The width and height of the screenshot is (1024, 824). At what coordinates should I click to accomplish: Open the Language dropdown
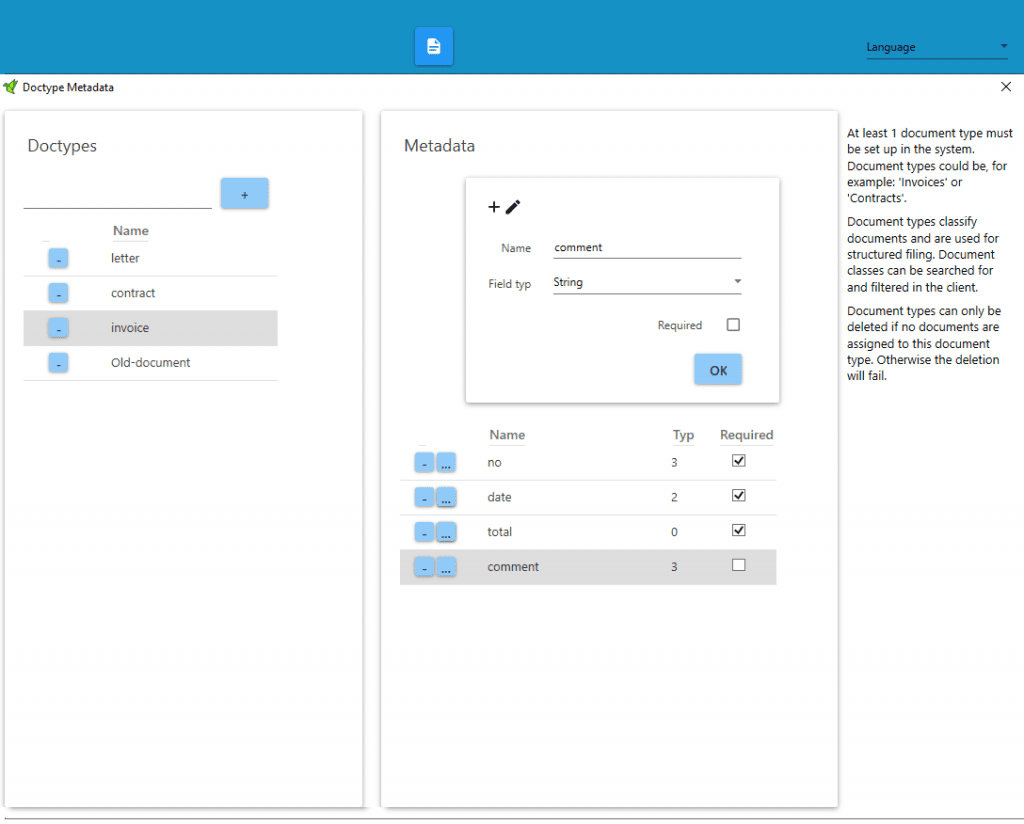936,47
